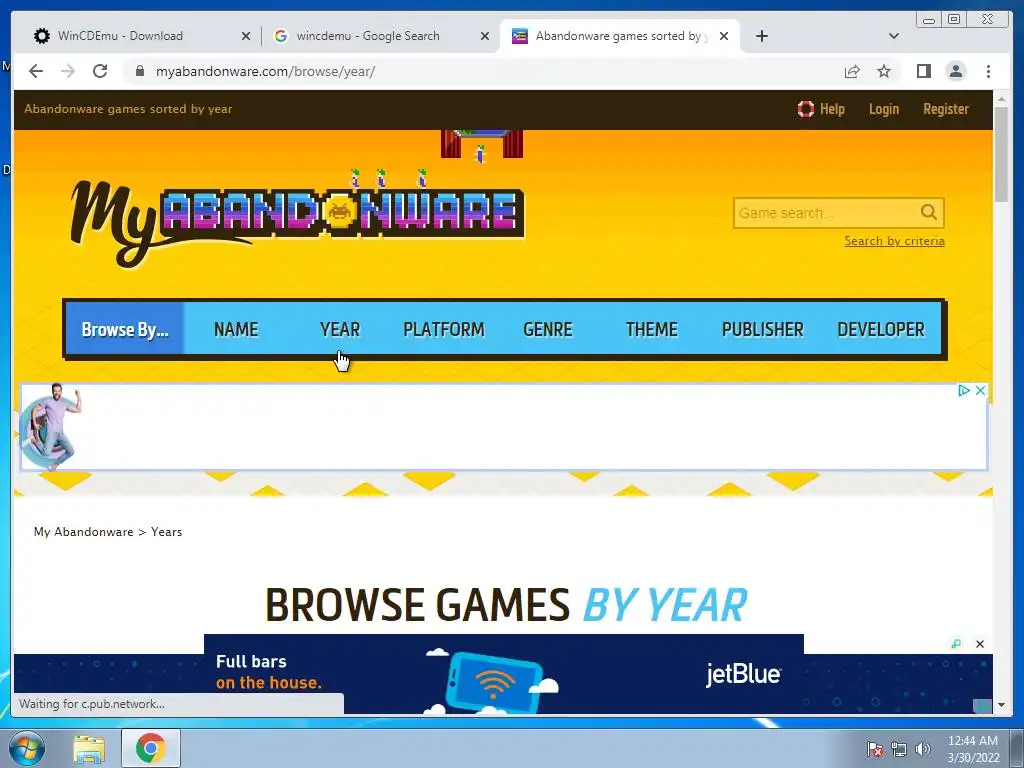Close the jetBlue bottom ad
The height and width of the screenshot is (768, 1024).
pyautogui.click(x=980, y=644)
